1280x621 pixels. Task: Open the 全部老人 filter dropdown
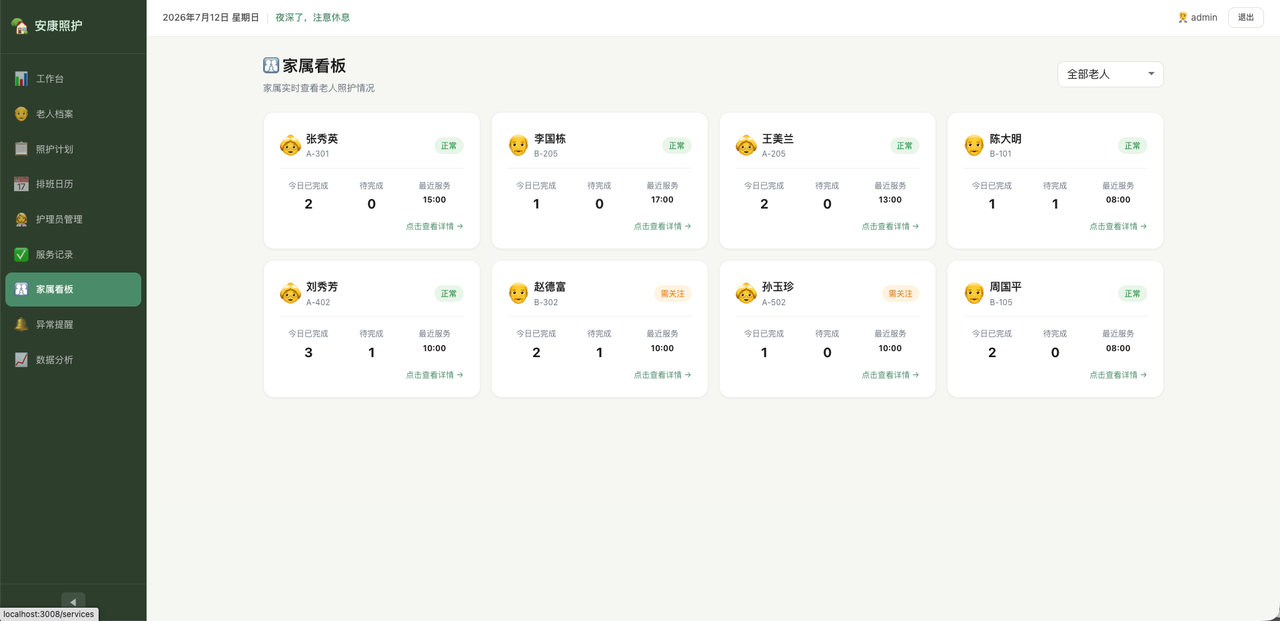pos(1110,74)
